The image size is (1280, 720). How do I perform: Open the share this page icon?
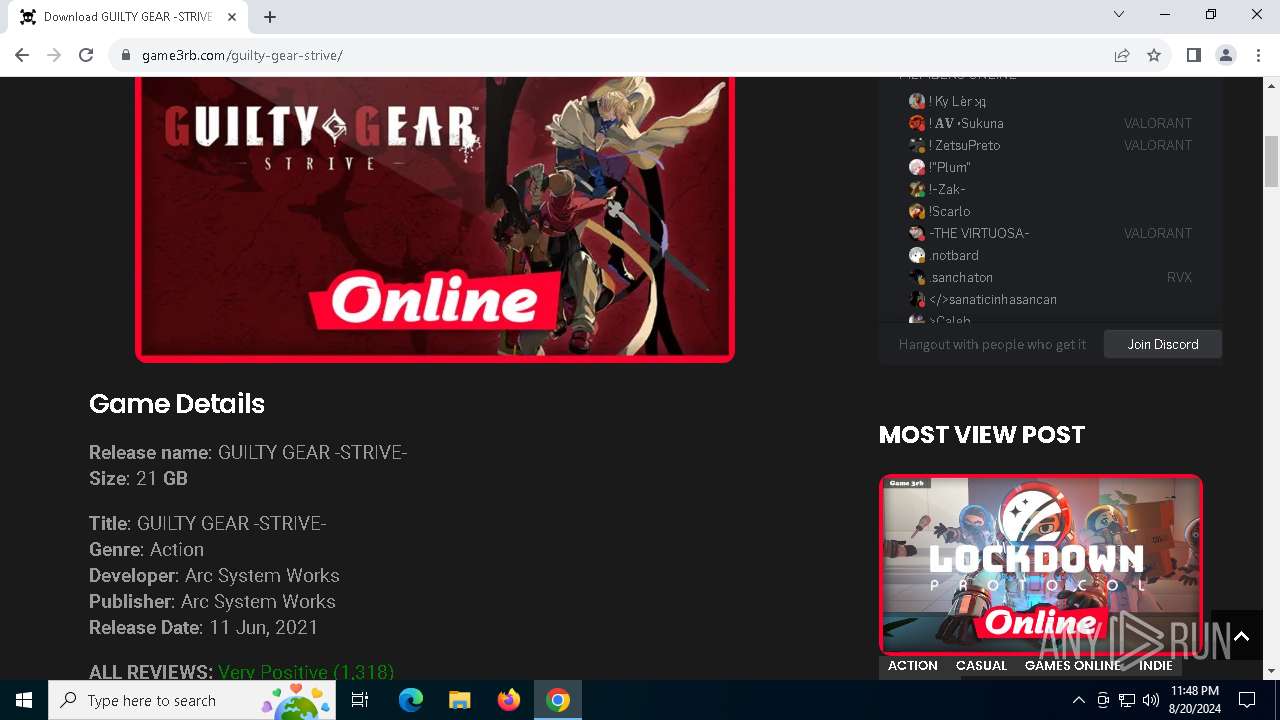click(x=1122, y=55)
